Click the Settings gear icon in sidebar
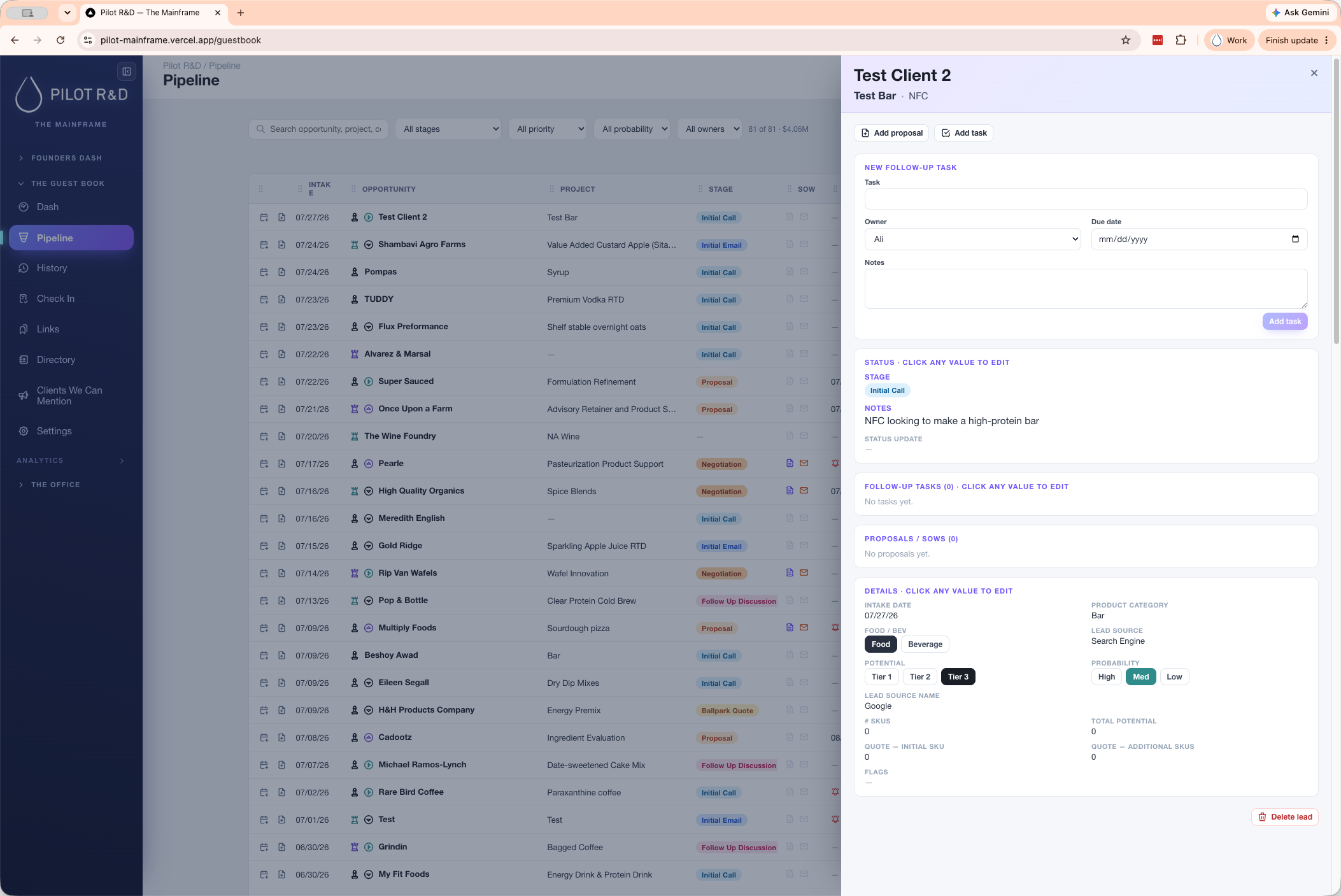The width and height of the screenshot is (1341, 896). pyautogui.click(x=24, y=431)
